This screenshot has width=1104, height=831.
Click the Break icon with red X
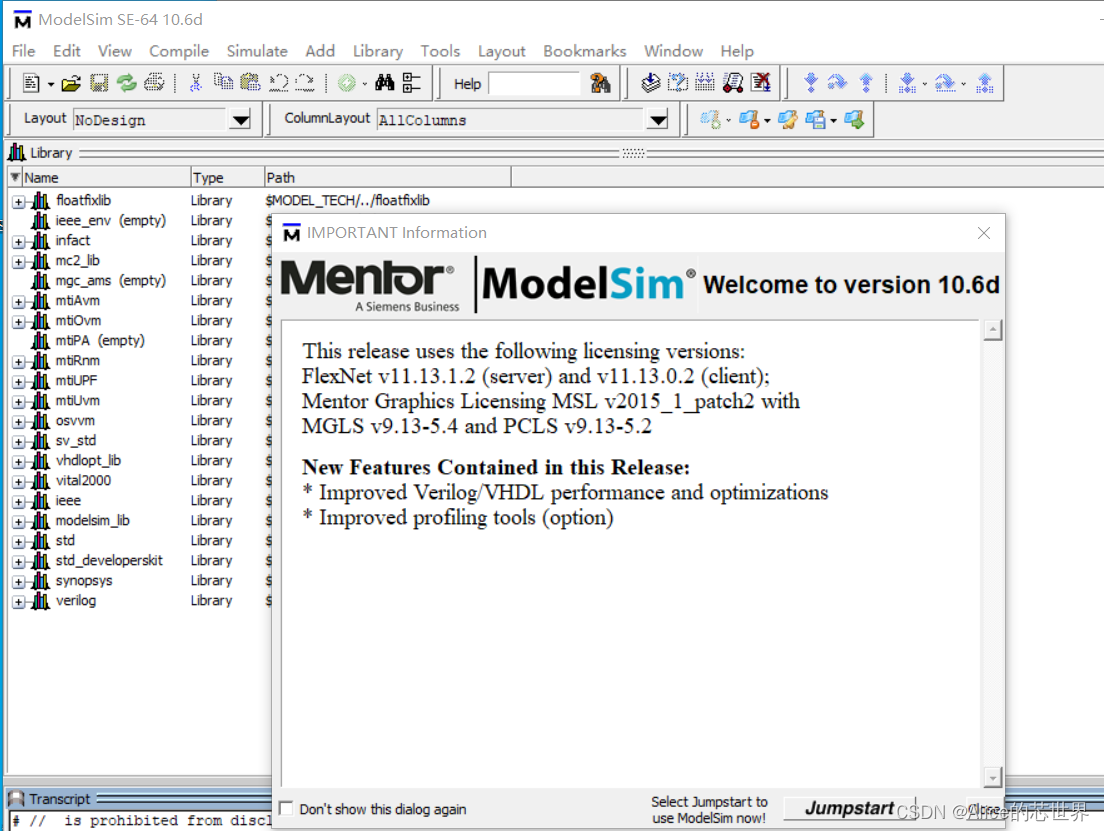pyautogui.click(x=760, y=83)
